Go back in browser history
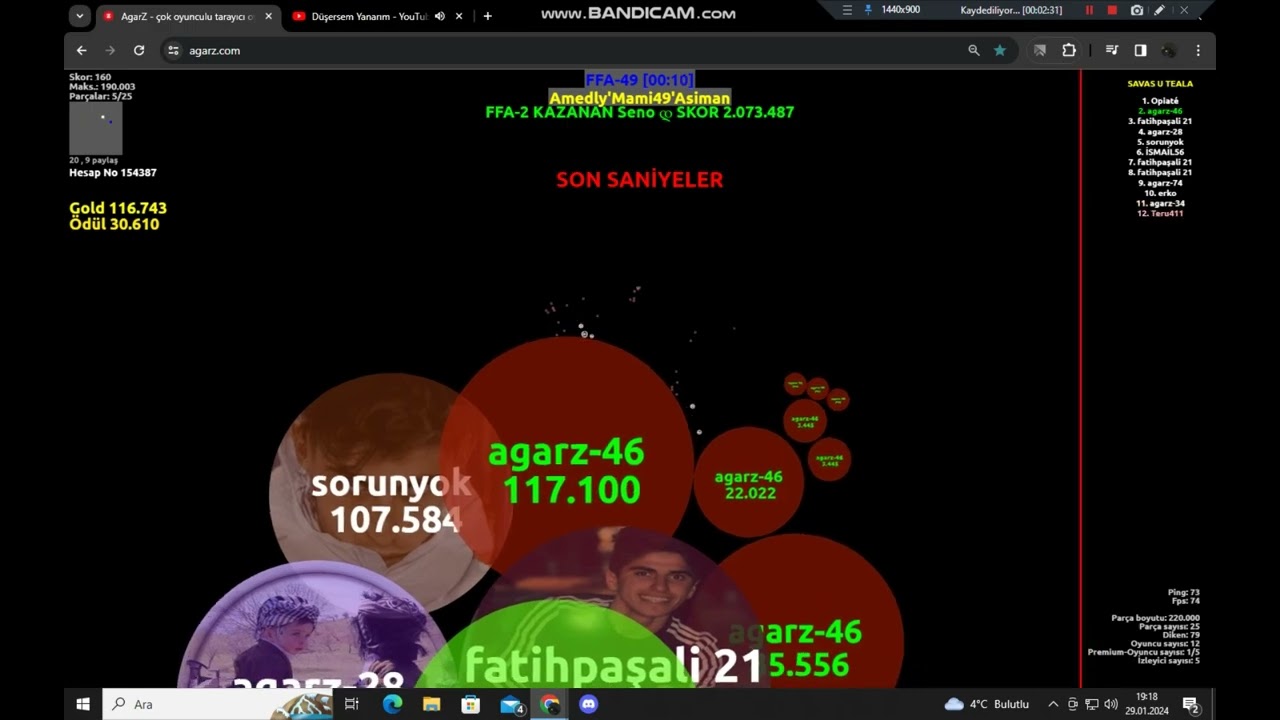1280x720 pixels. pos(82,50)
